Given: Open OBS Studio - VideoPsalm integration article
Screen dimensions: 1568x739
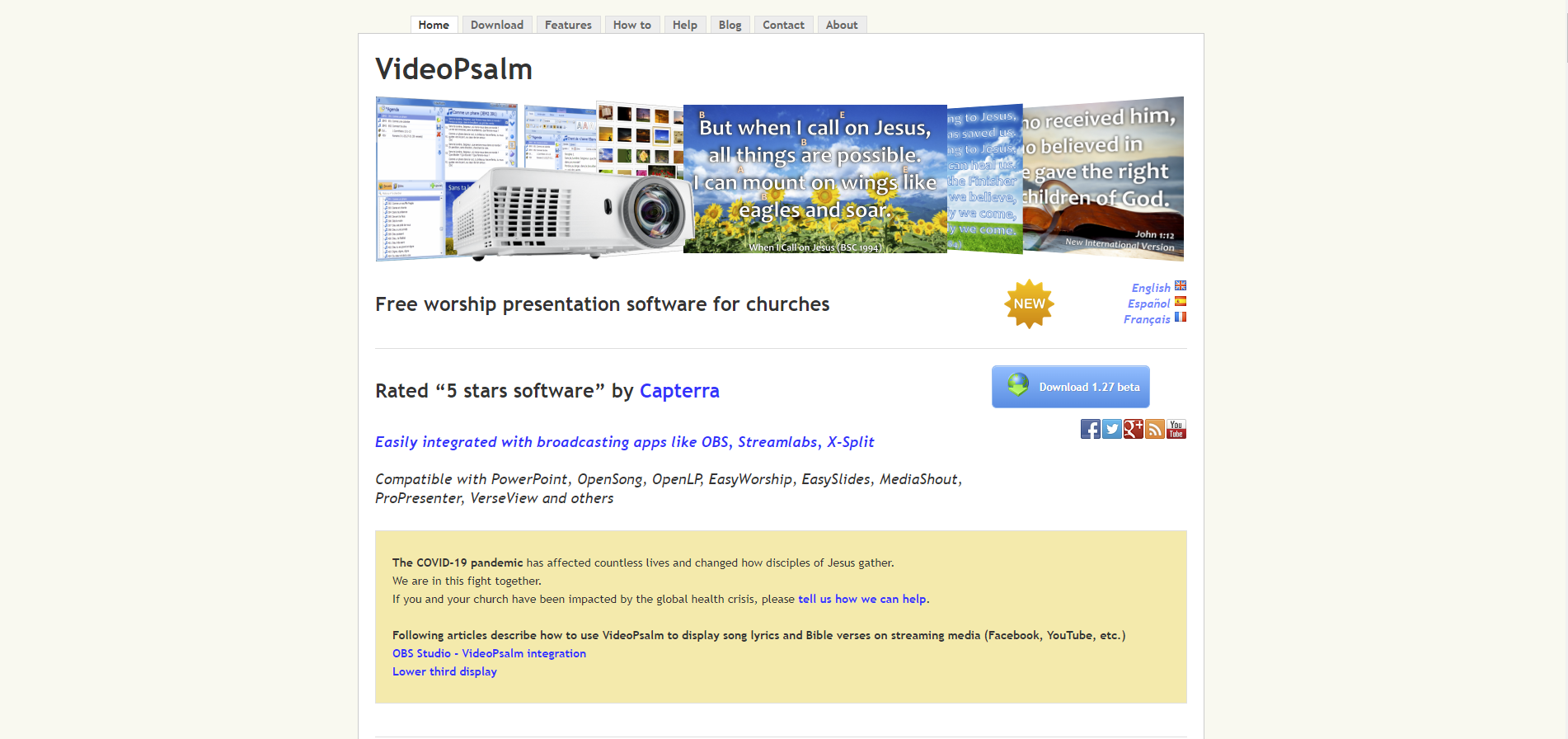Looking at the screenshot, I should click(489, 653).
